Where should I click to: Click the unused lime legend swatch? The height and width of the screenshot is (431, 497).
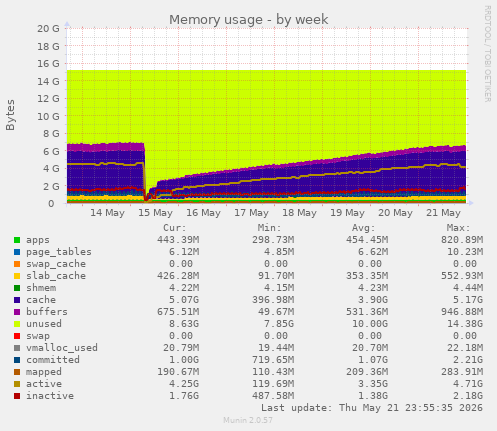(x=17, y=324)
